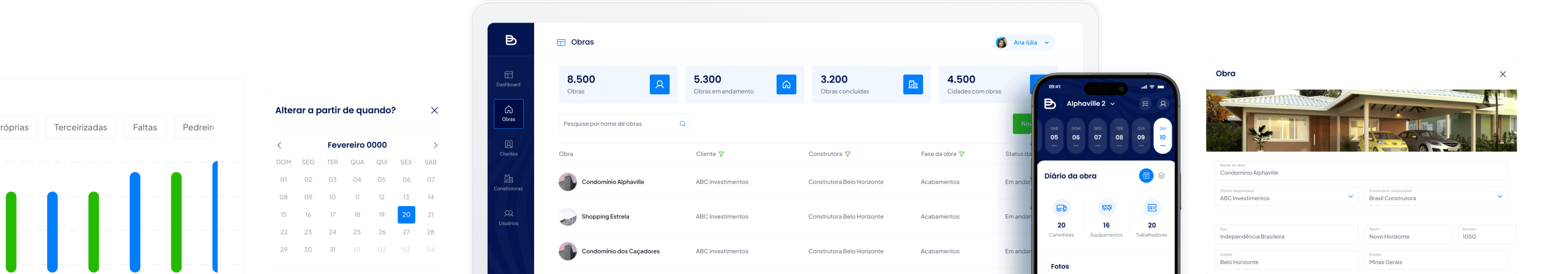Click the house icon on Obras em andamento card
1568x274 pixels.
click(x=786, y=84)
